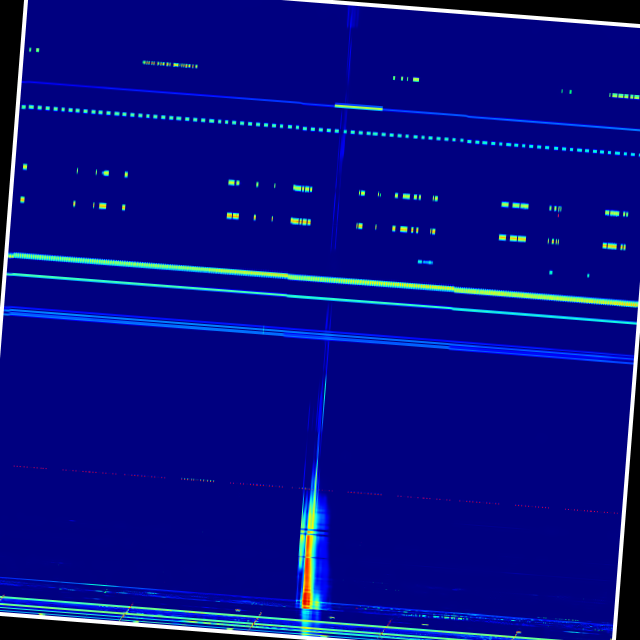Viewport: 640px width, 640px height.
Task: Select the isolated cyan blip above the thick band
Action: [x=425, y=262]
